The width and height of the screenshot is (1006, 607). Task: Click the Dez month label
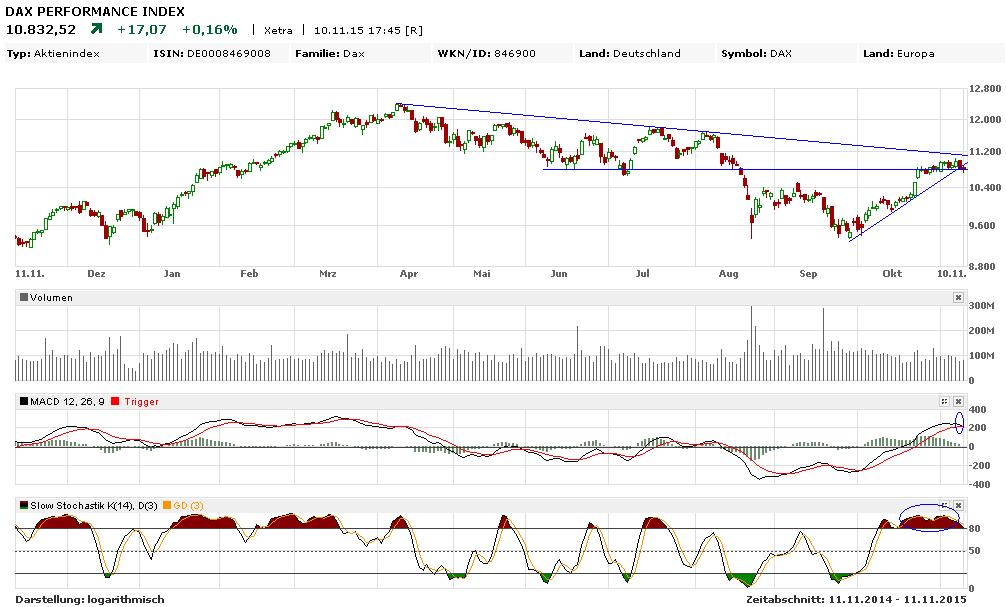[x=96, y=273]
